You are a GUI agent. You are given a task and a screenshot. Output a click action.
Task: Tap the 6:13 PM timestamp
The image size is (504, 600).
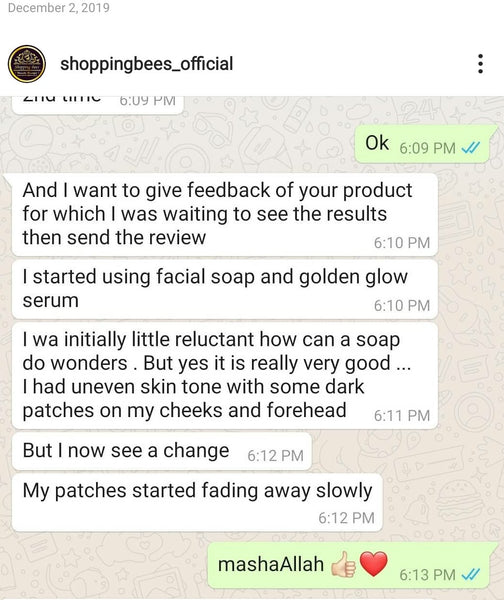tap(427, 575)
